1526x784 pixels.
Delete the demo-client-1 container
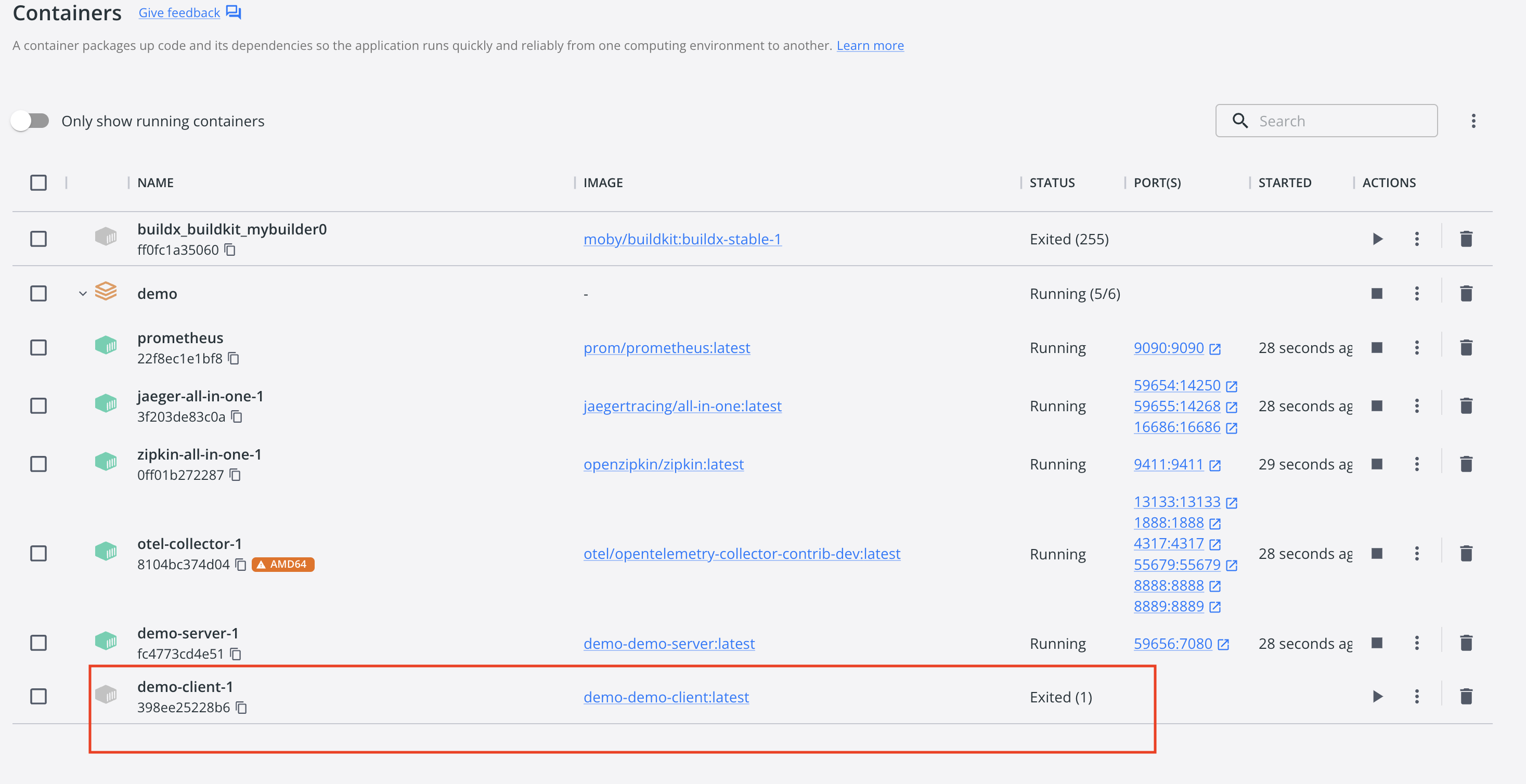[1466, 696]
